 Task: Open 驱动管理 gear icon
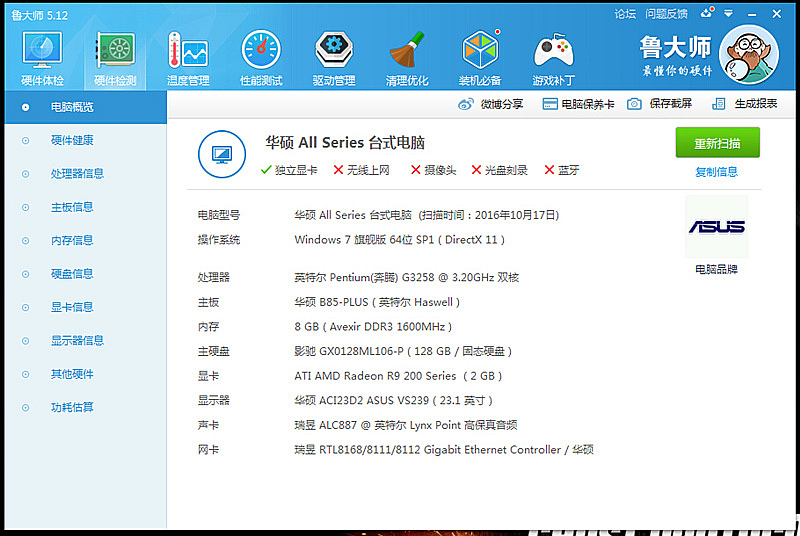(334, 49)
